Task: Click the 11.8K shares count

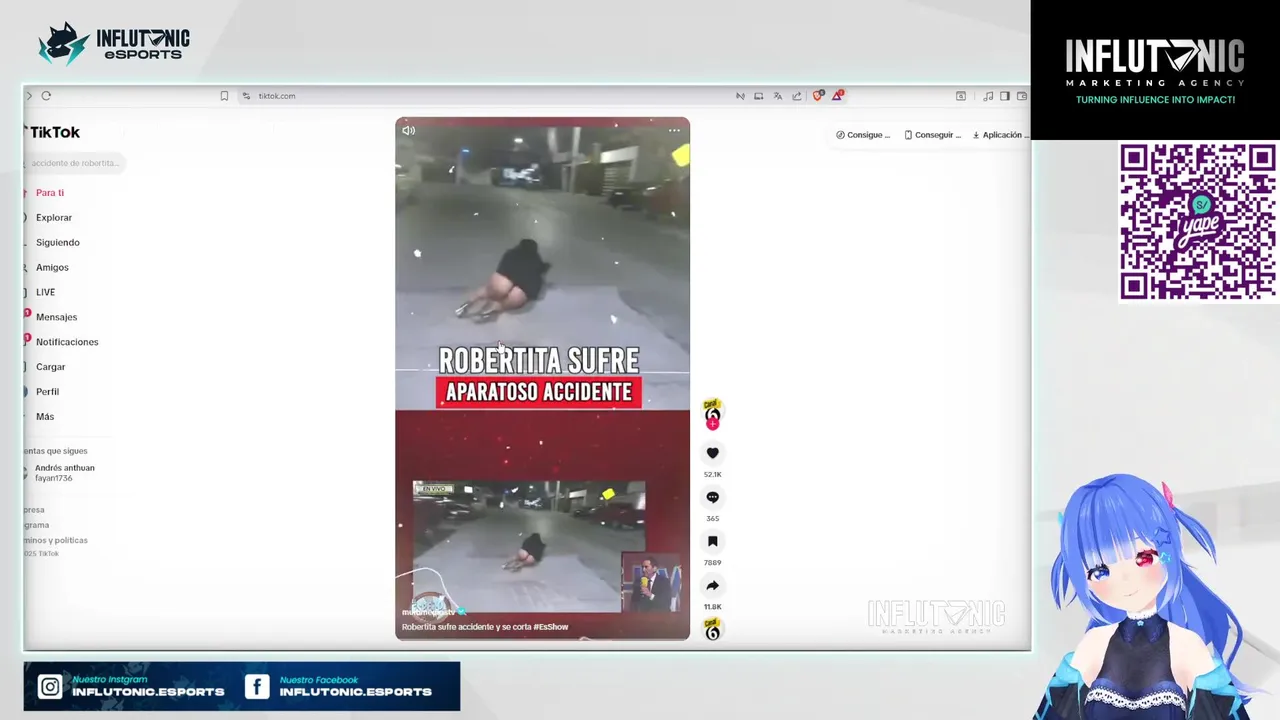Action: (x=712, y=606)
